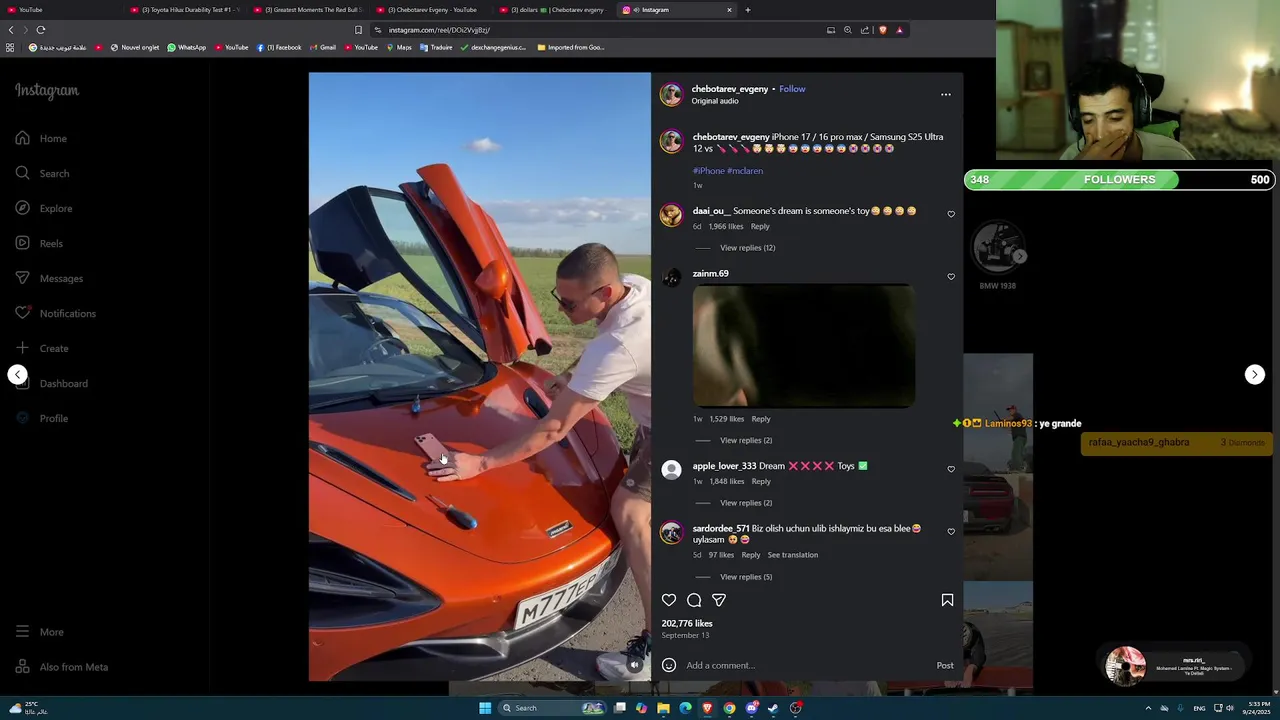Like apple_lover_333 comment
Viewport: 1280px width, 720px height.
pyautogui.click(x=951, y=469)
